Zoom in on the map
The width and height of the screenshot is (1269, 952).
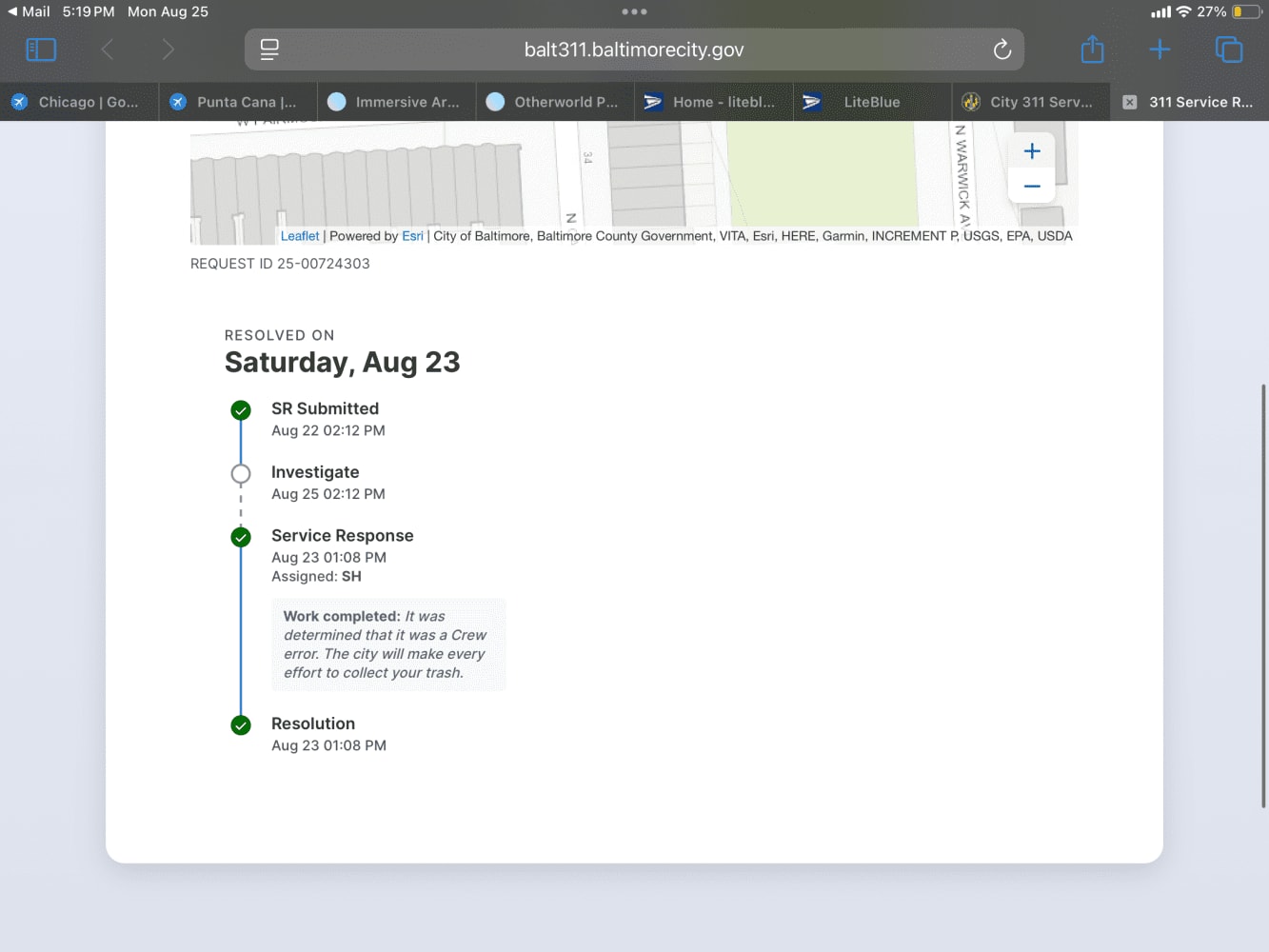pyautogui.click(x=1032, y=150)
